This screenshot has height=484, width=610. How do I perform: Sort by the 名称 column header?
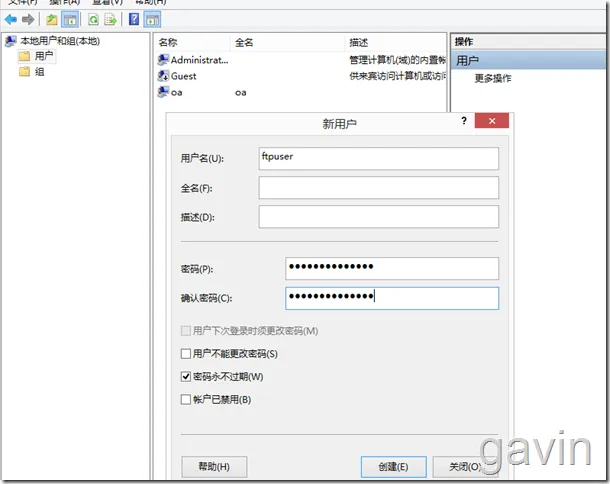(x=192, y=42)
